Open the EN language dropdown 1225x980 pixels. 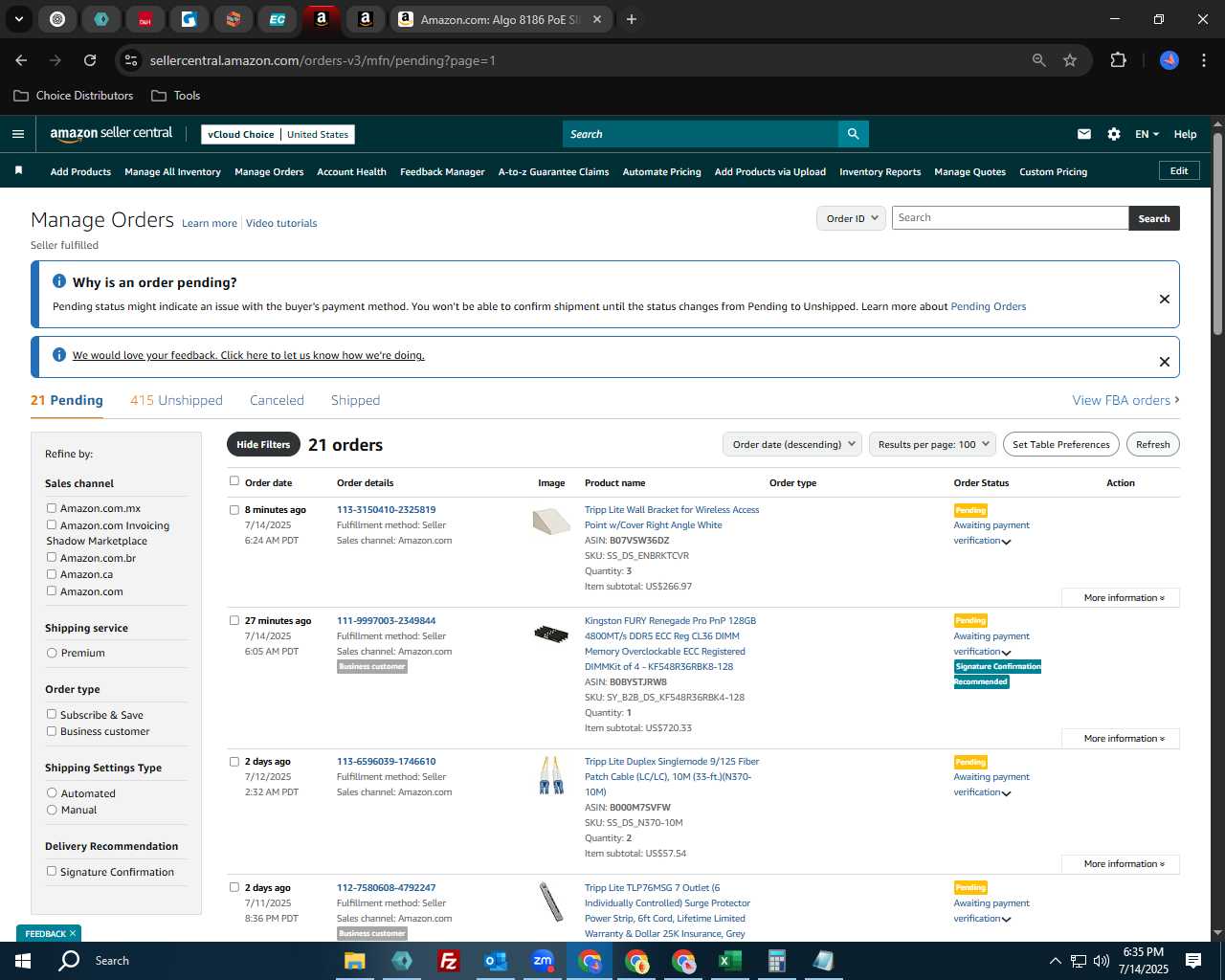coord(1147,134)
